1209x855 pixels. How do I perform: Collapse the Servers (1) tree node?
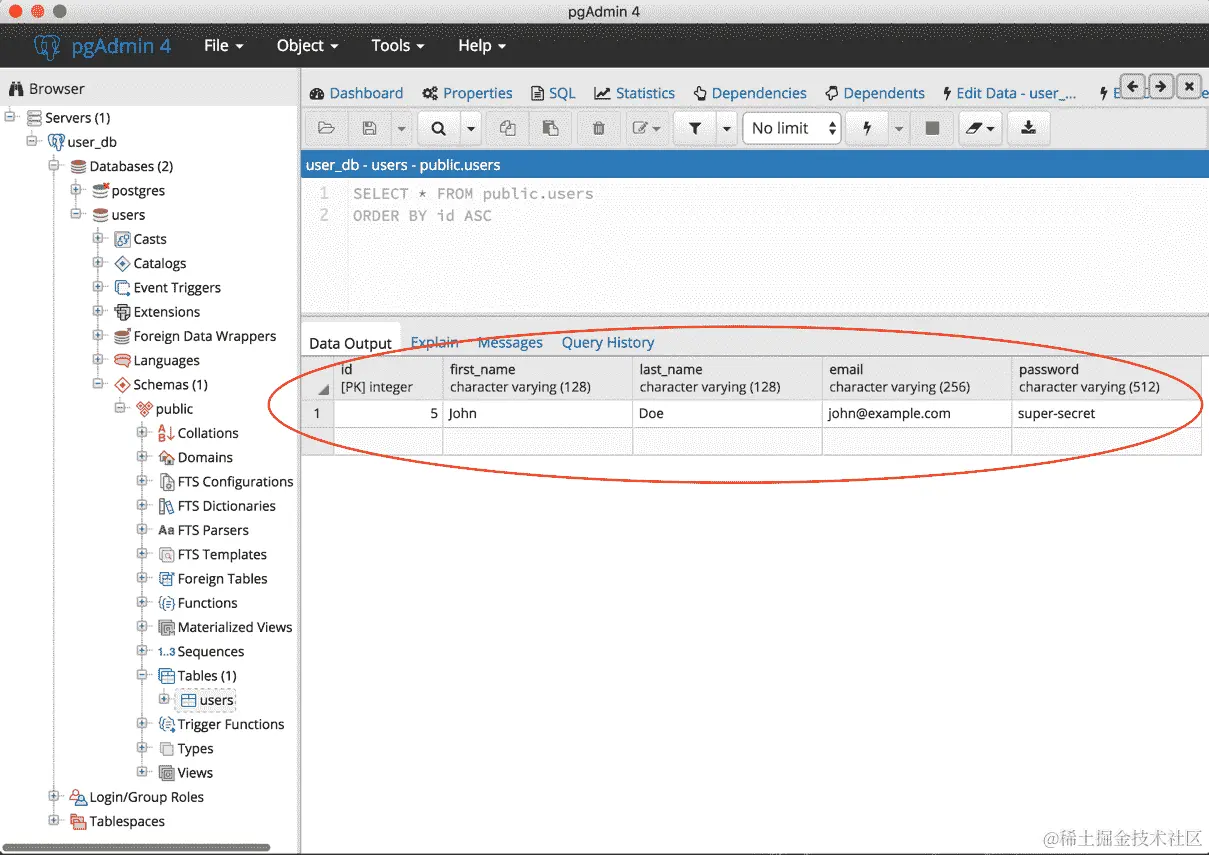click(11, 117)
